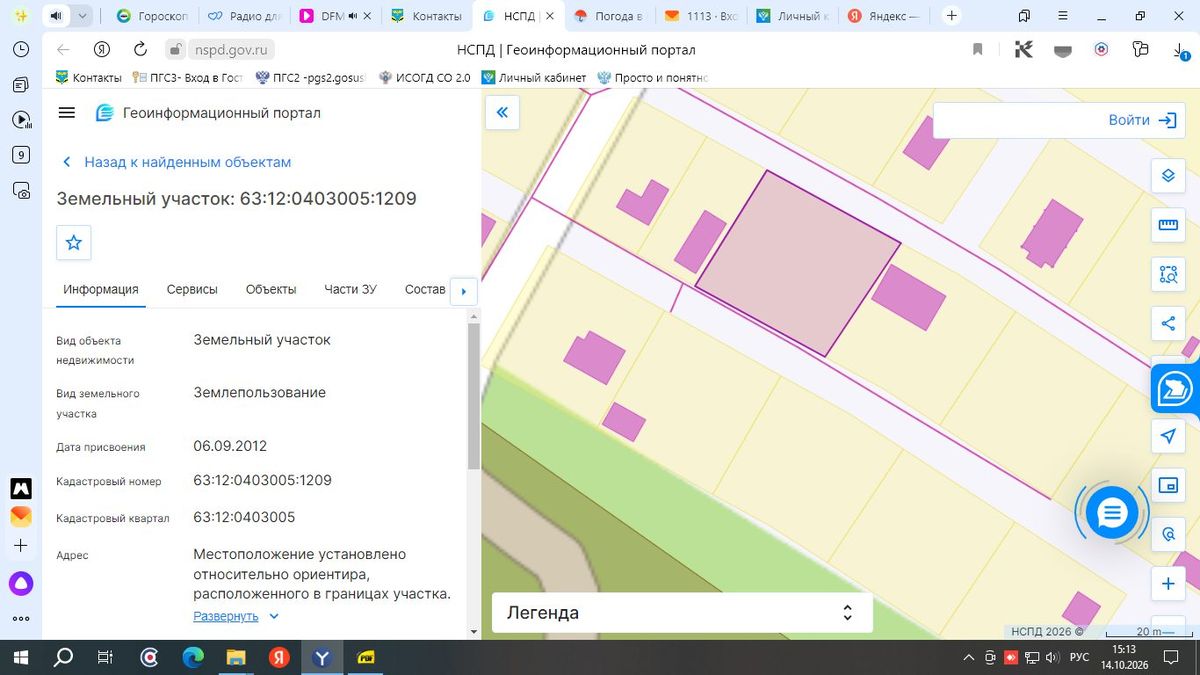
Task: Switch to the Контакты browser tab
Action: 428,16
